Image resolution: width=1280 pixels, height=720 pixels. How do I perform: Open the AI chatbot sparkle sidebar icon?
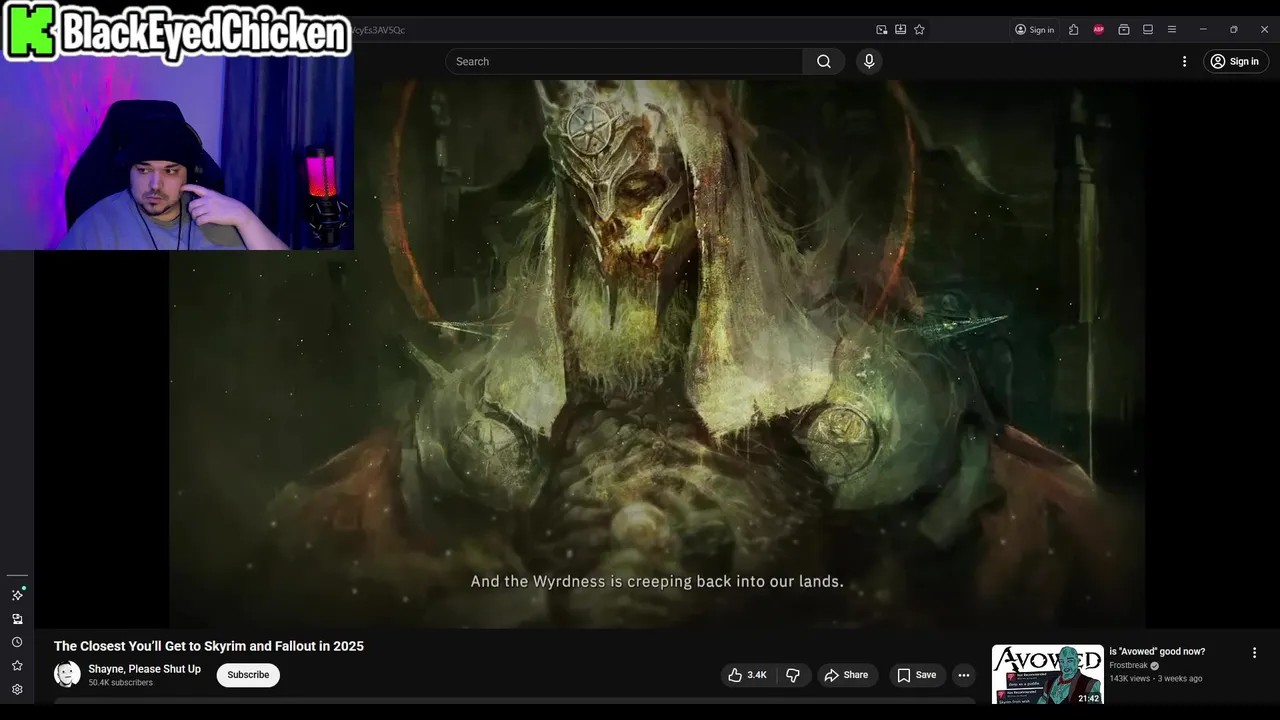pyautogui.click(x=17, y=594)
